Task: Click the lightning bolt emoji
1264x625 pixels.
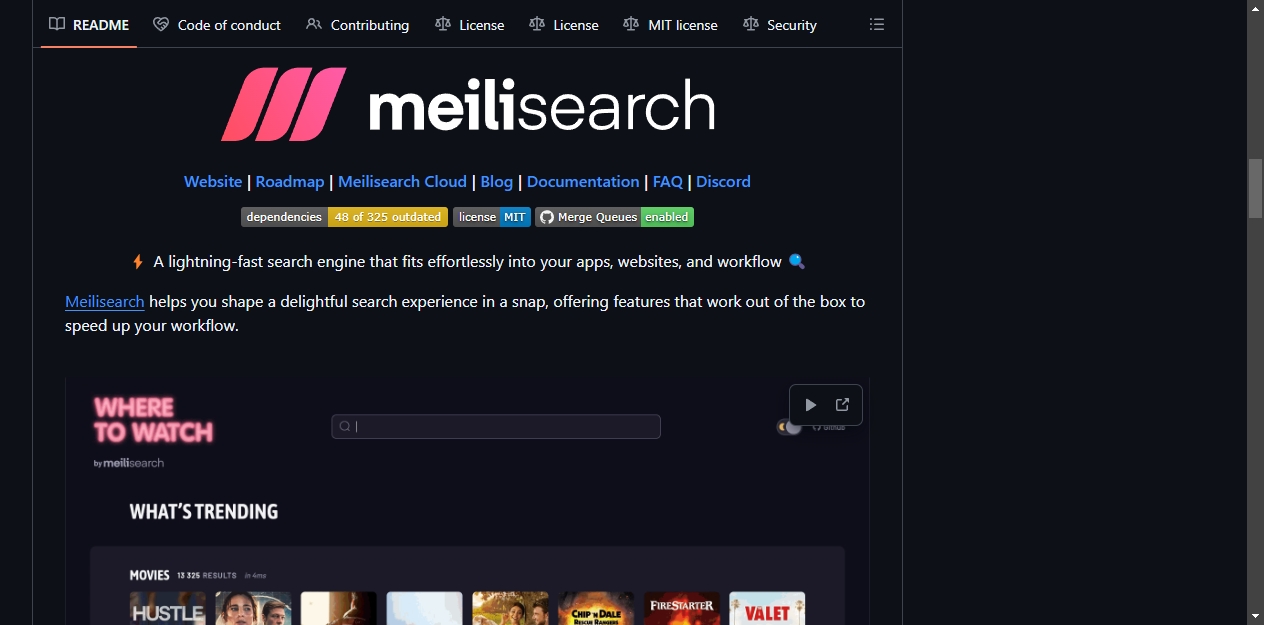Action: point(138,262)
